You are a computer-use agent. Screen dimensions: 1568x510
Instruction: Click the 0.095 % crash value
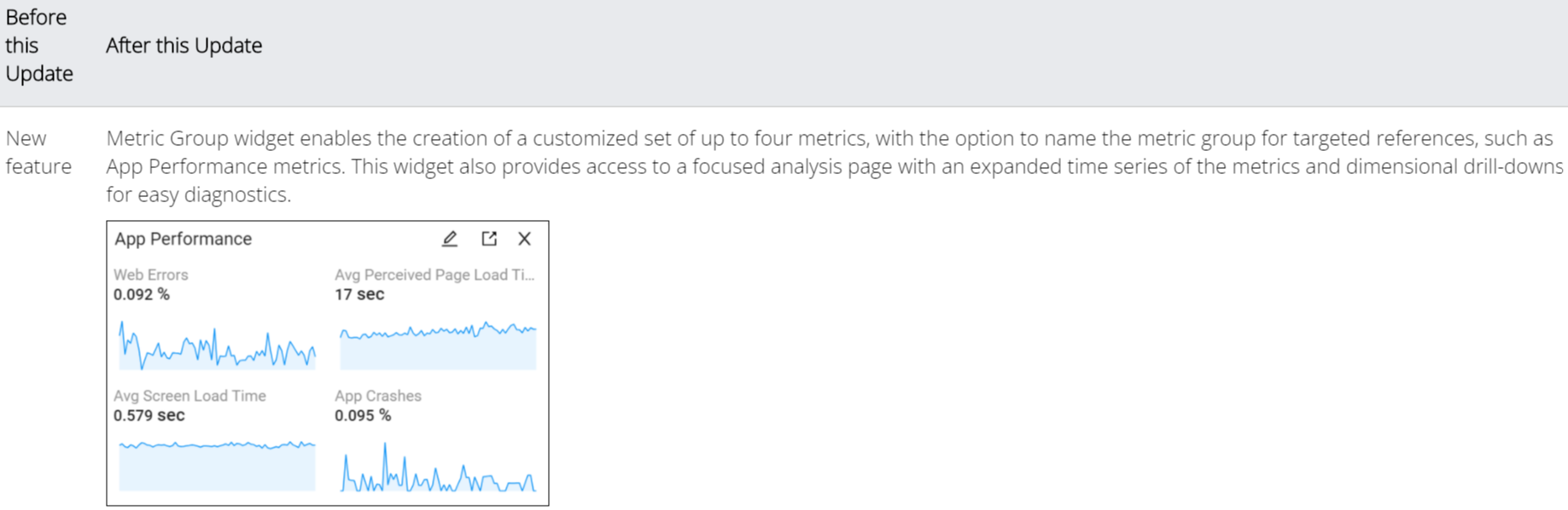click(363, 415)
